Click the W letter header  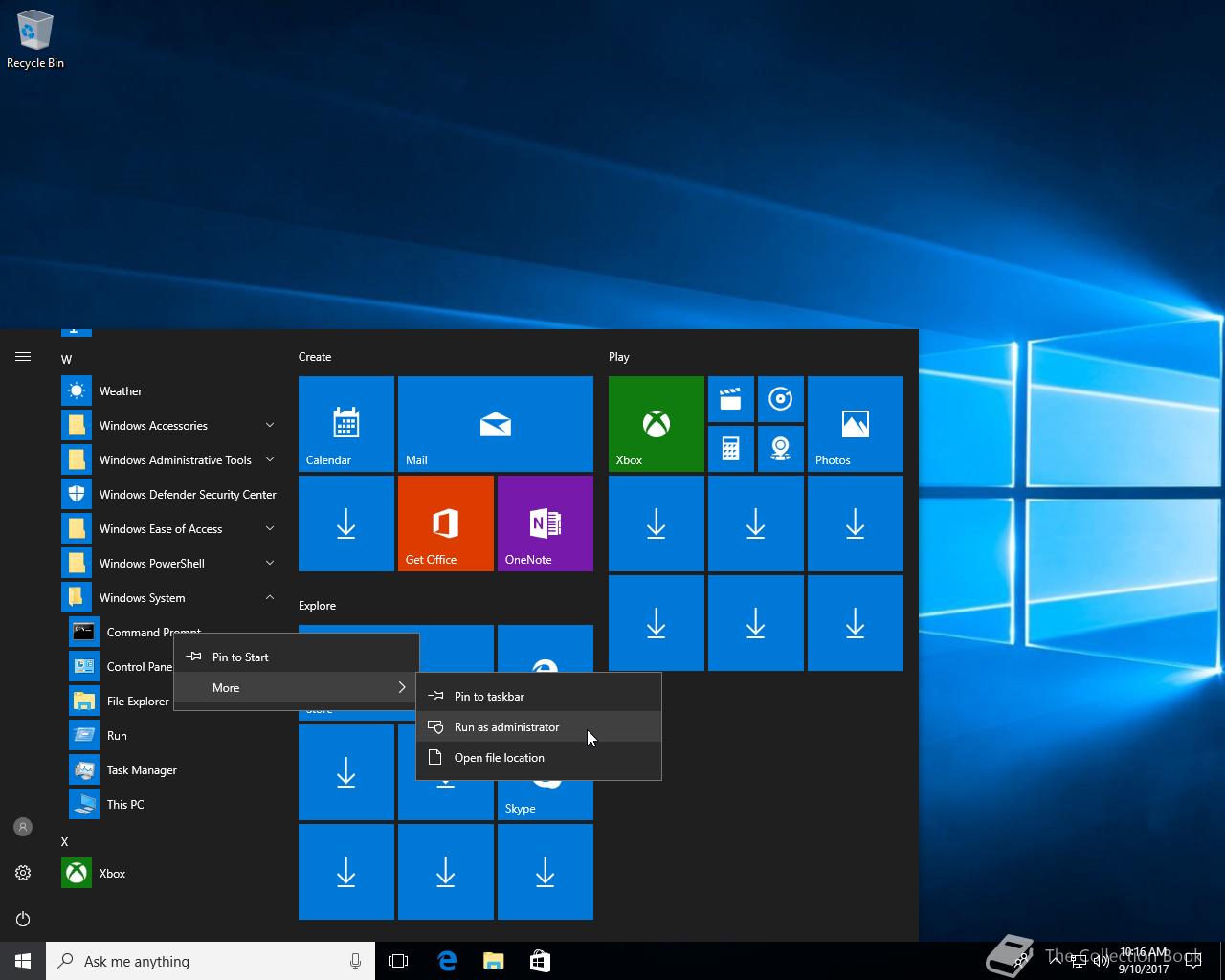[x=66, y=359]
